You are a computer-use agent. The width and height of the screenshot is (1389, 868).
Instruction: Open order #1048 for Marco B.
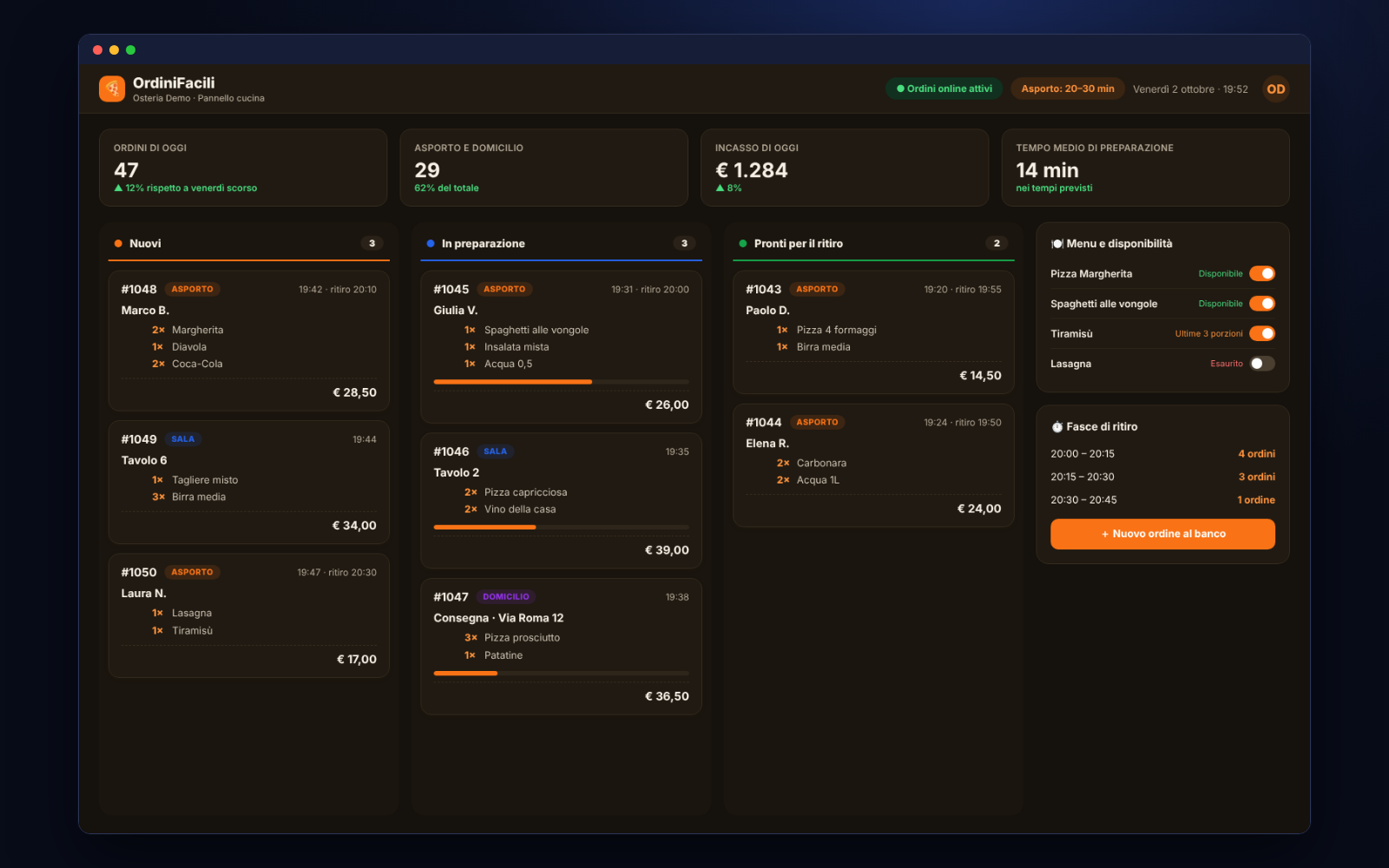point(249,340)
